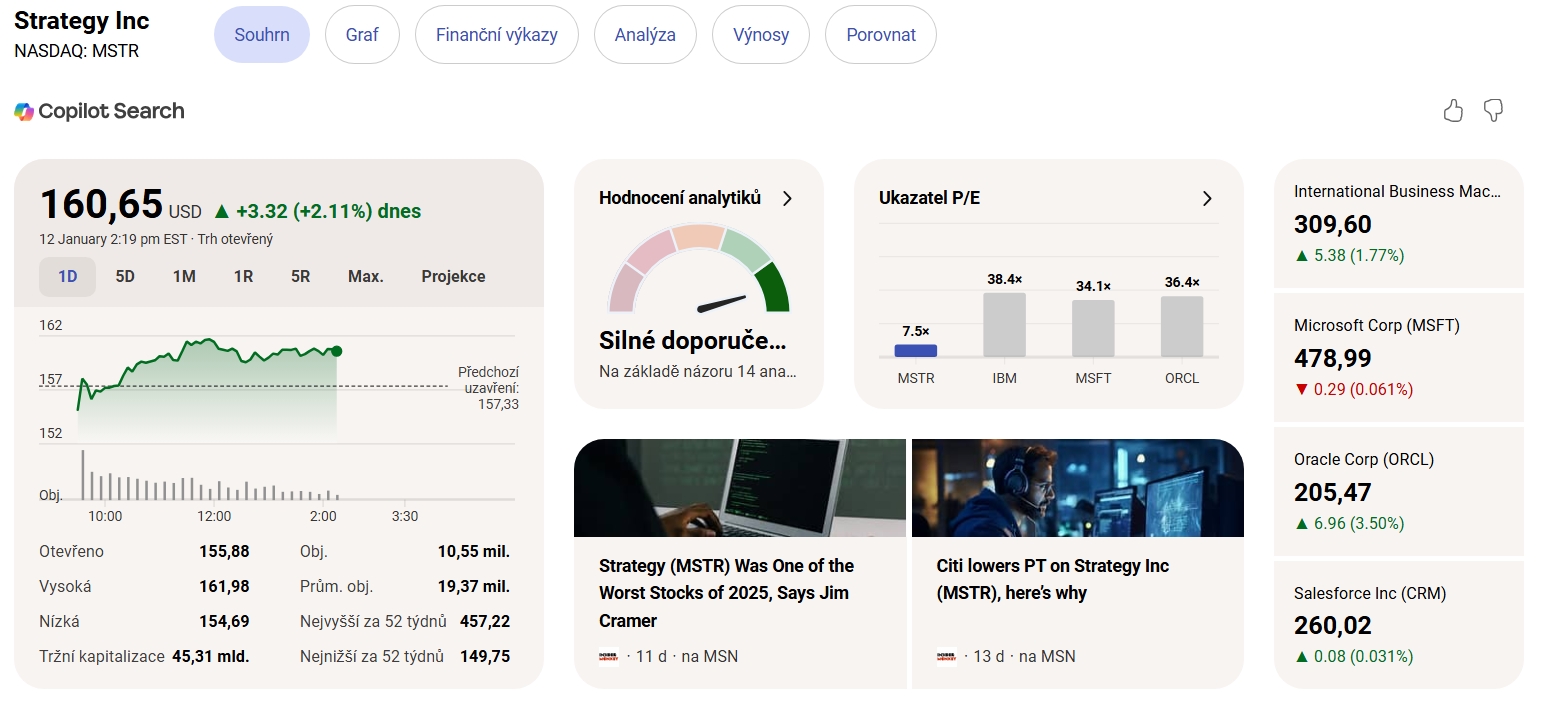
Task: Click the Nejvyšší za 52 týdnů 457,22 value
Action: (485, 622)
